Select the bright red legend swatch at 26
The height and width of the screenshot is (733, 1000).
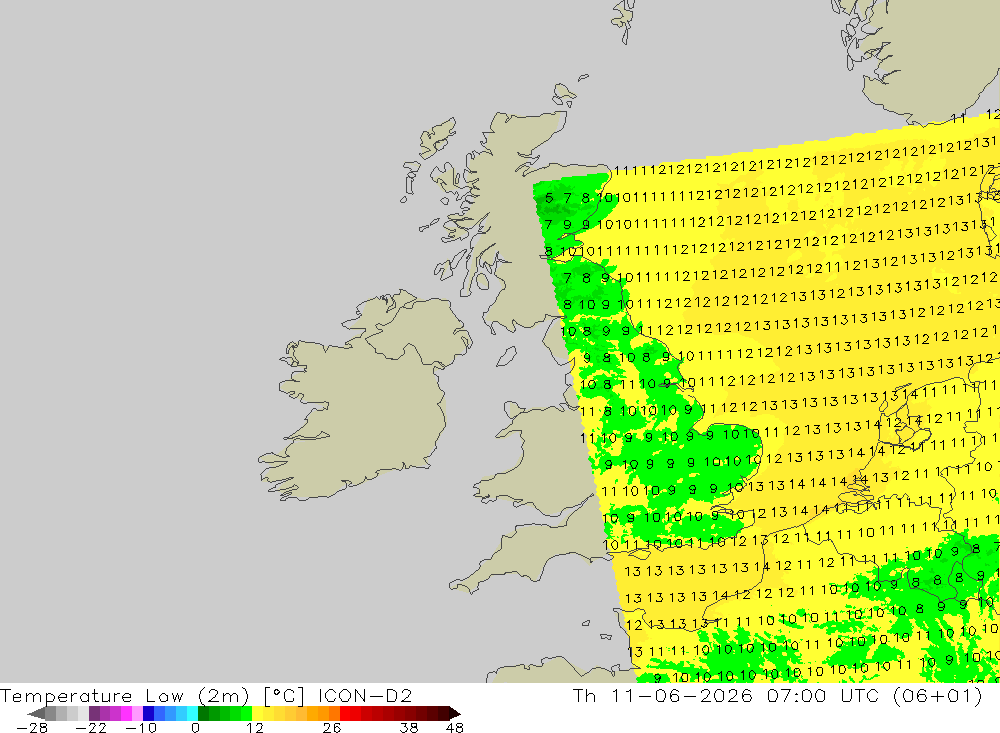(345, 714)
